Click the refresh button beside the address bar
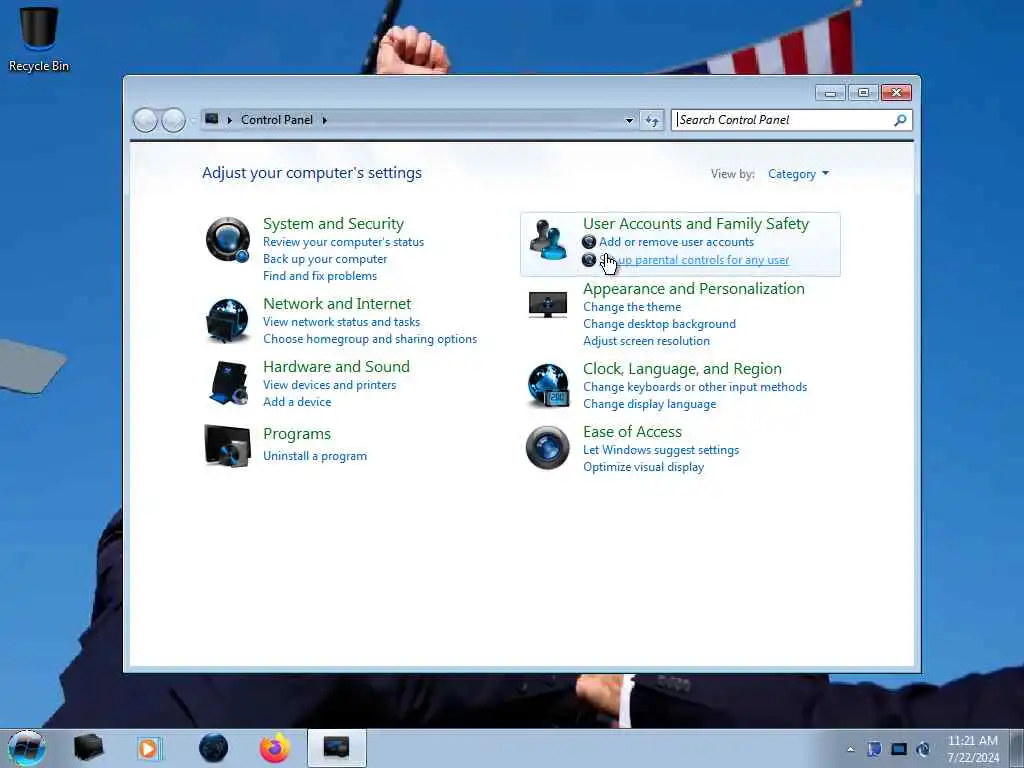Image resolution: width=1024 pixels, height=768 pixels. (652, 120)
